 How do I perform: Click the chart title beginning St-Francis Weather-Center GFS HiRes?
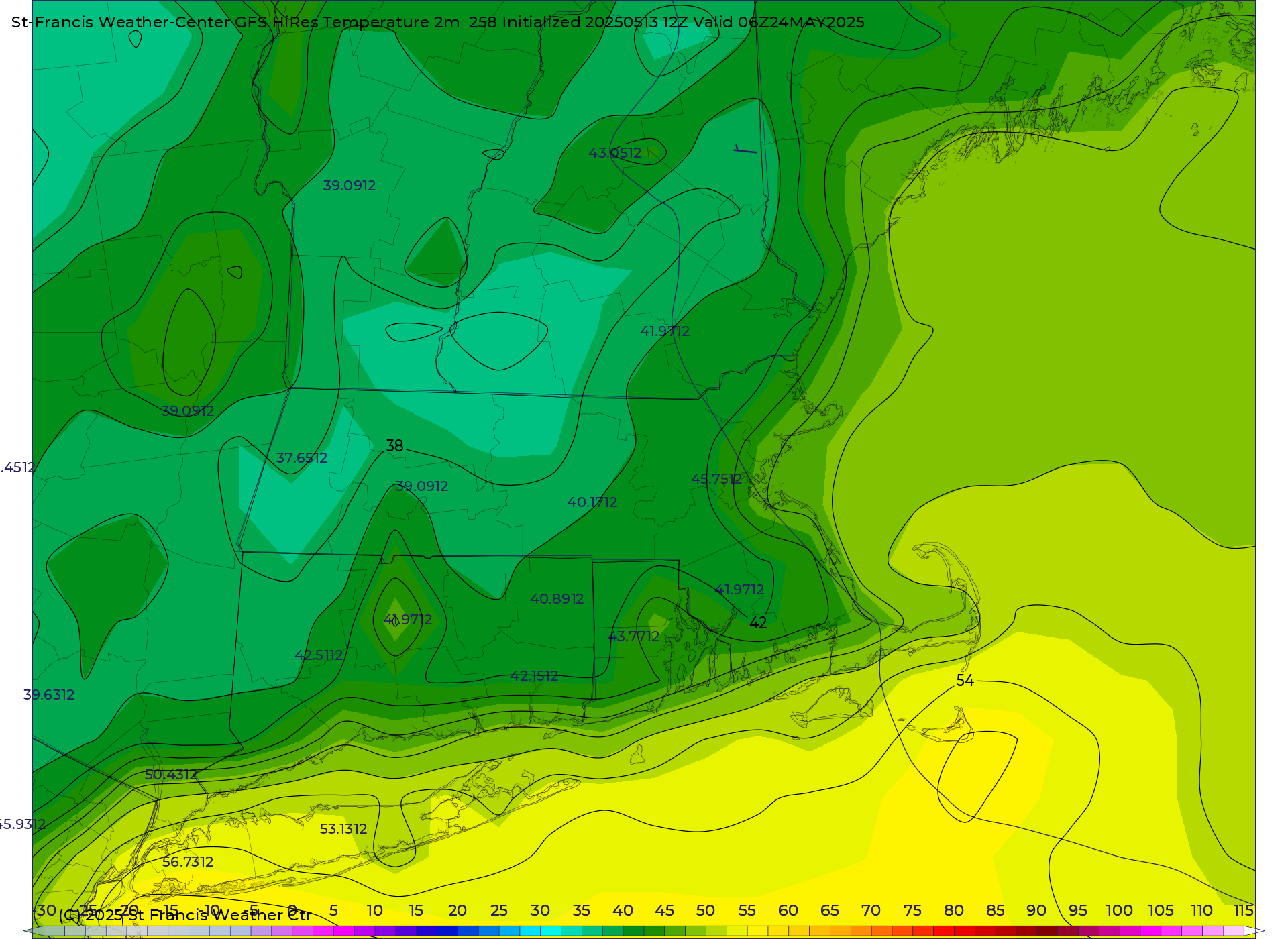438,22
